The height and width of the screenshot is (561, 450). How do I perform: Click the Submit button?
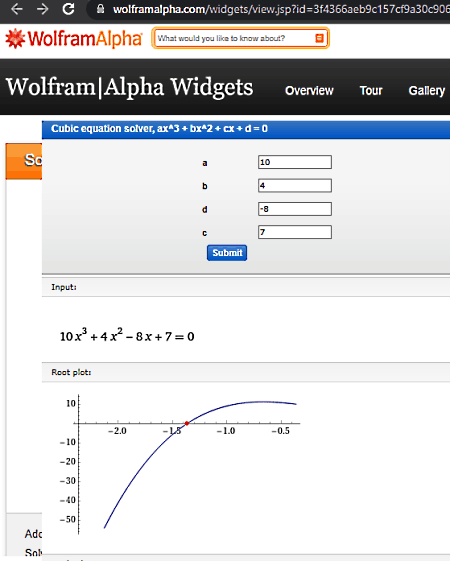pos(227,253)
